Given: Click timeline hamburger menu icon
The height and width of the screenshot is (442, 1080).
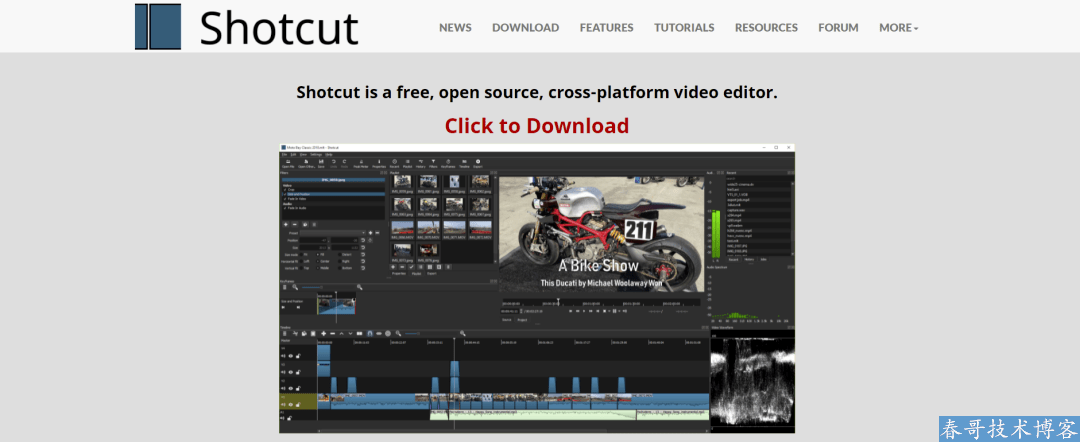Looking at the screenshot, I should (284, 333).
